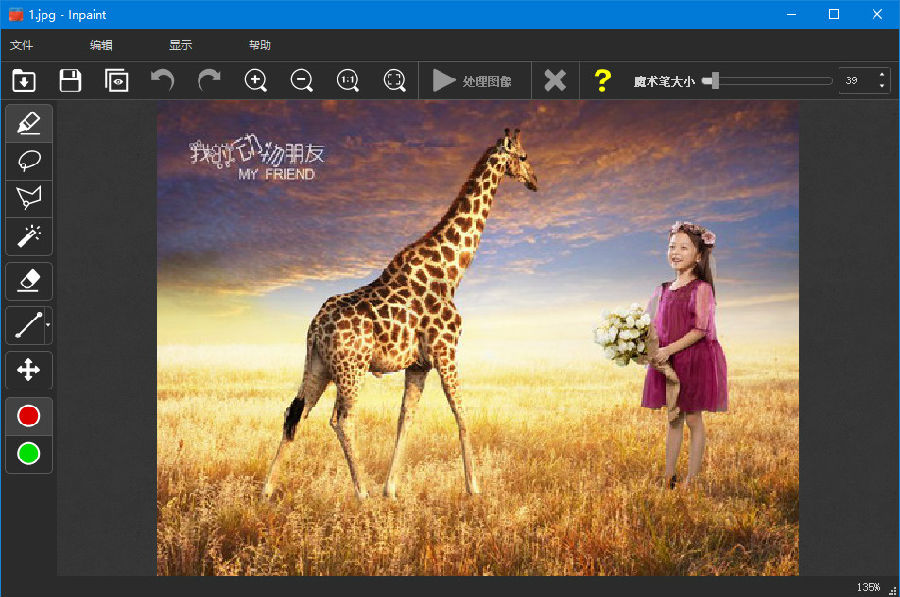Set zoom to 1:1 actual size
Viewport: 900px width, 597px height.
tap(348, 80)
